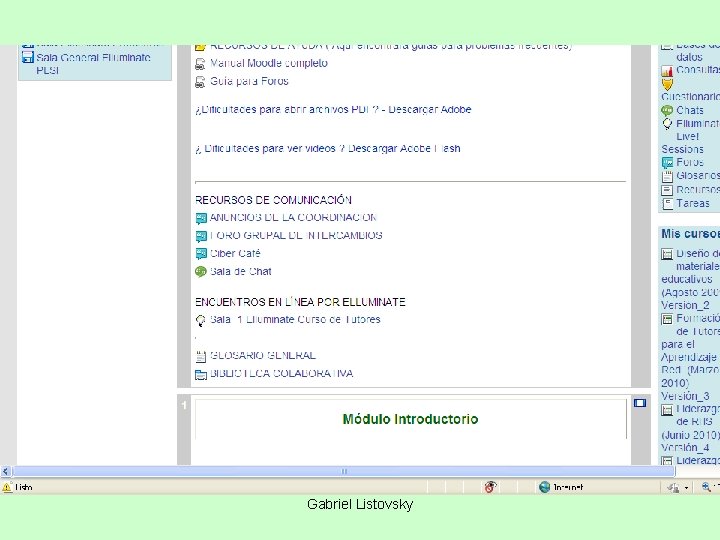Image resolution: width=720 pixels, height=540 pixels.
Task: Open Cuestionarios in the activities block
Action: tap(691, 97)
